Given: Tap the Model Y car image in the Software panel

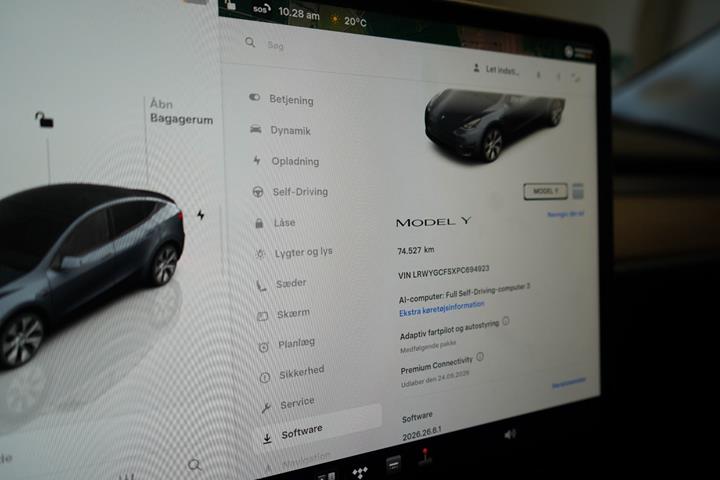Looking at the screenshot, I should click(x=494, y=124).
